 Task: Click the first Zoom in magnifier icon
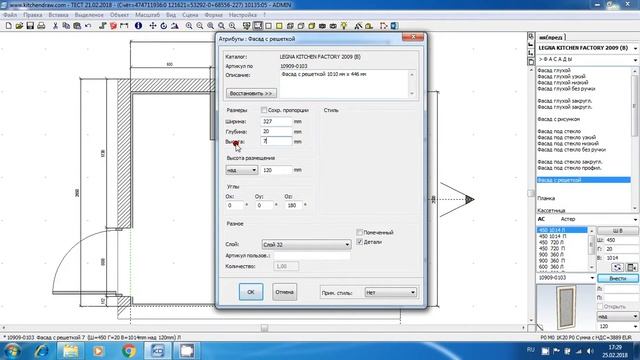point(189,26)
